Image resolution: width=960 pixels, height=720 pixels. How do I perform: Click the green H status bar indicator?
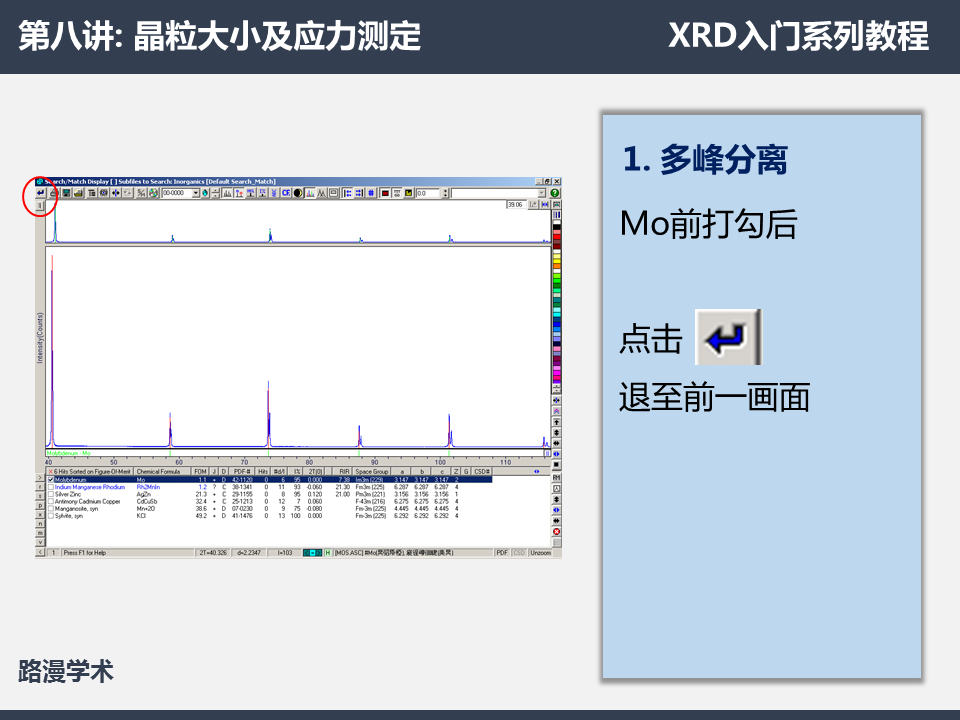pos(328,553)
